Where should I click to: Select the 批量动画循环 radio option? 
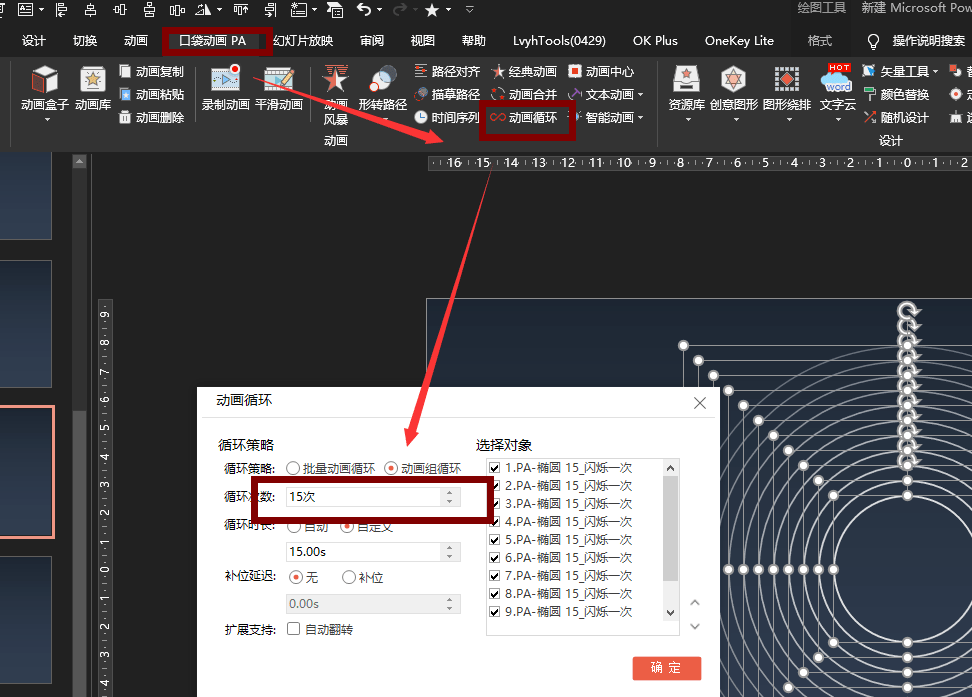293,468
